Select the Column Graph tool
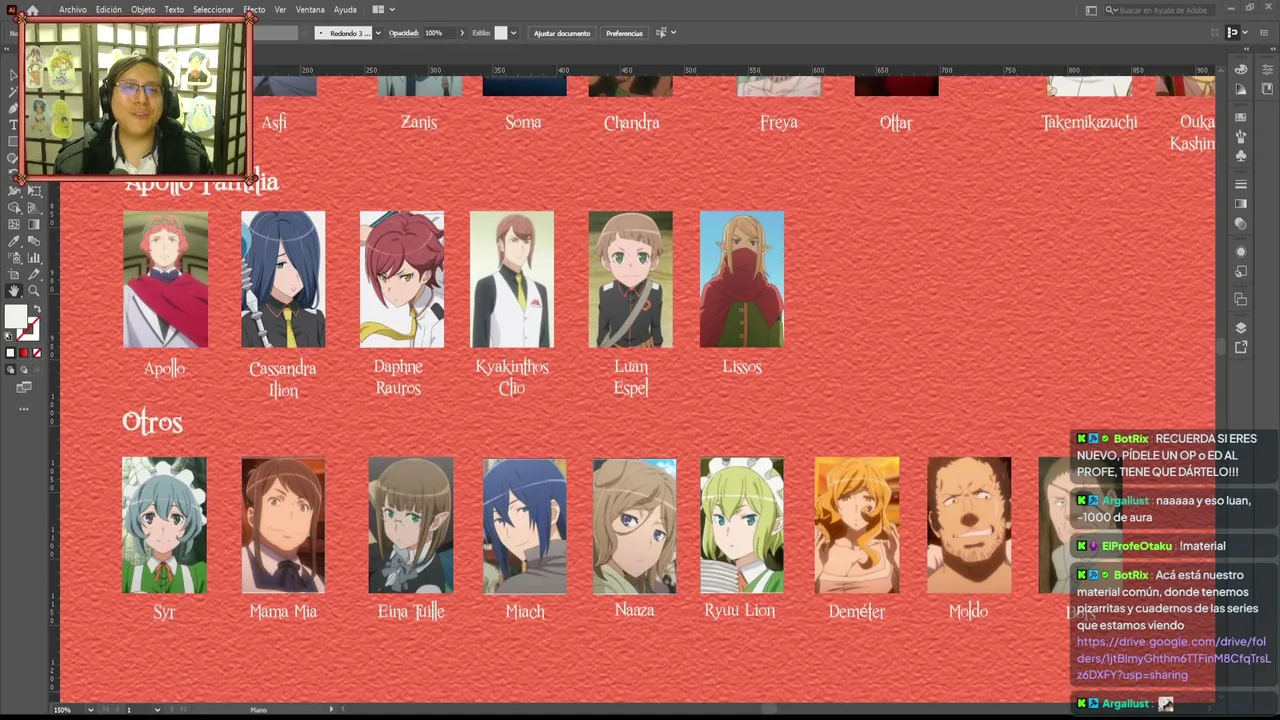1280x720 pixels. [x=33, y=258]
